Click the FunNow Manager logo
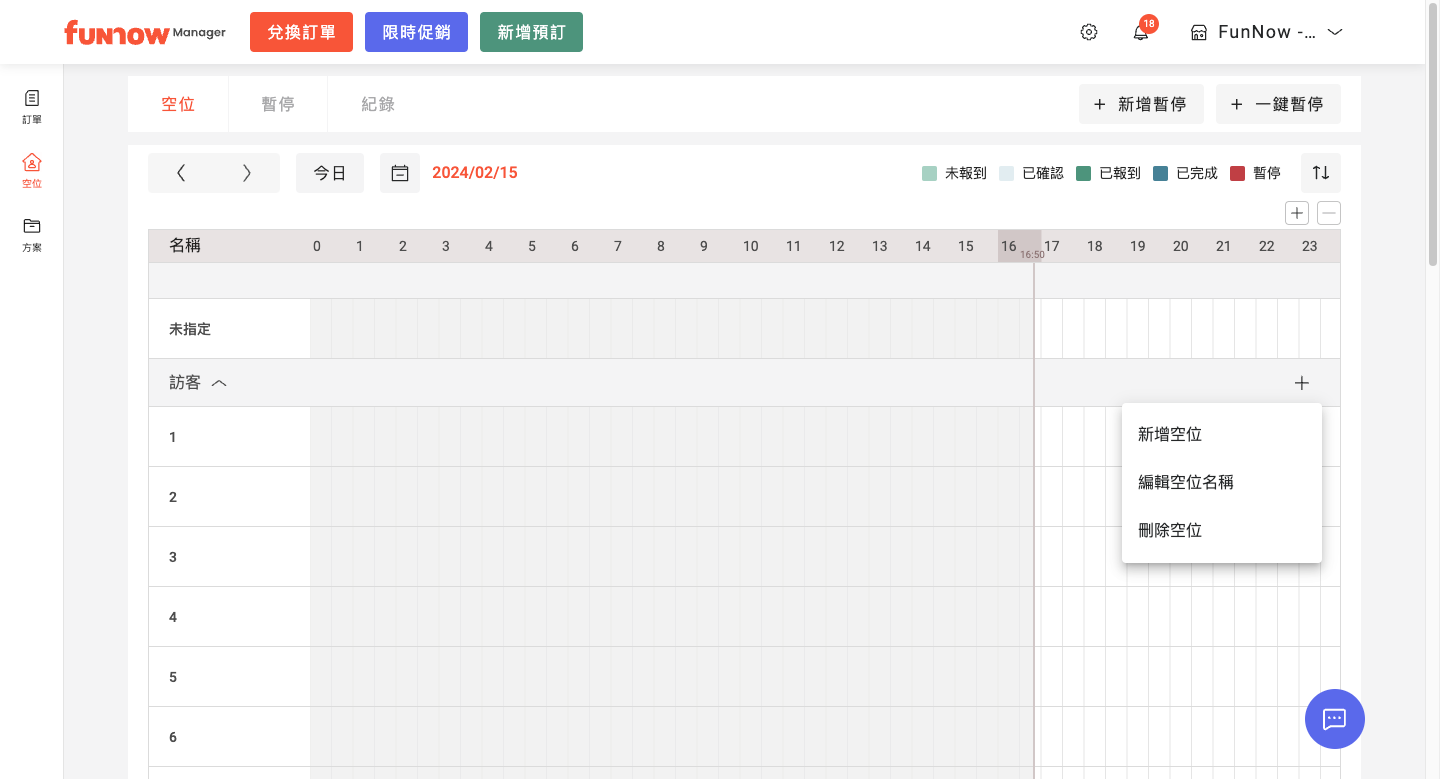The height and width of the screenshot is (779, 1440). tap(145, 32)
